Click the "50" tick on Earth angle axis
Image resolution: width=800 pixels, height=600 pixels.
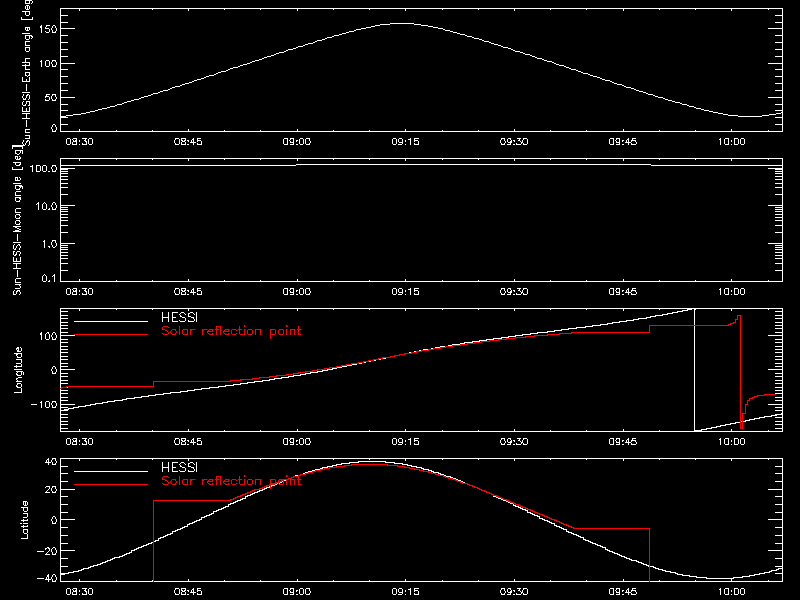pos(51,97)
